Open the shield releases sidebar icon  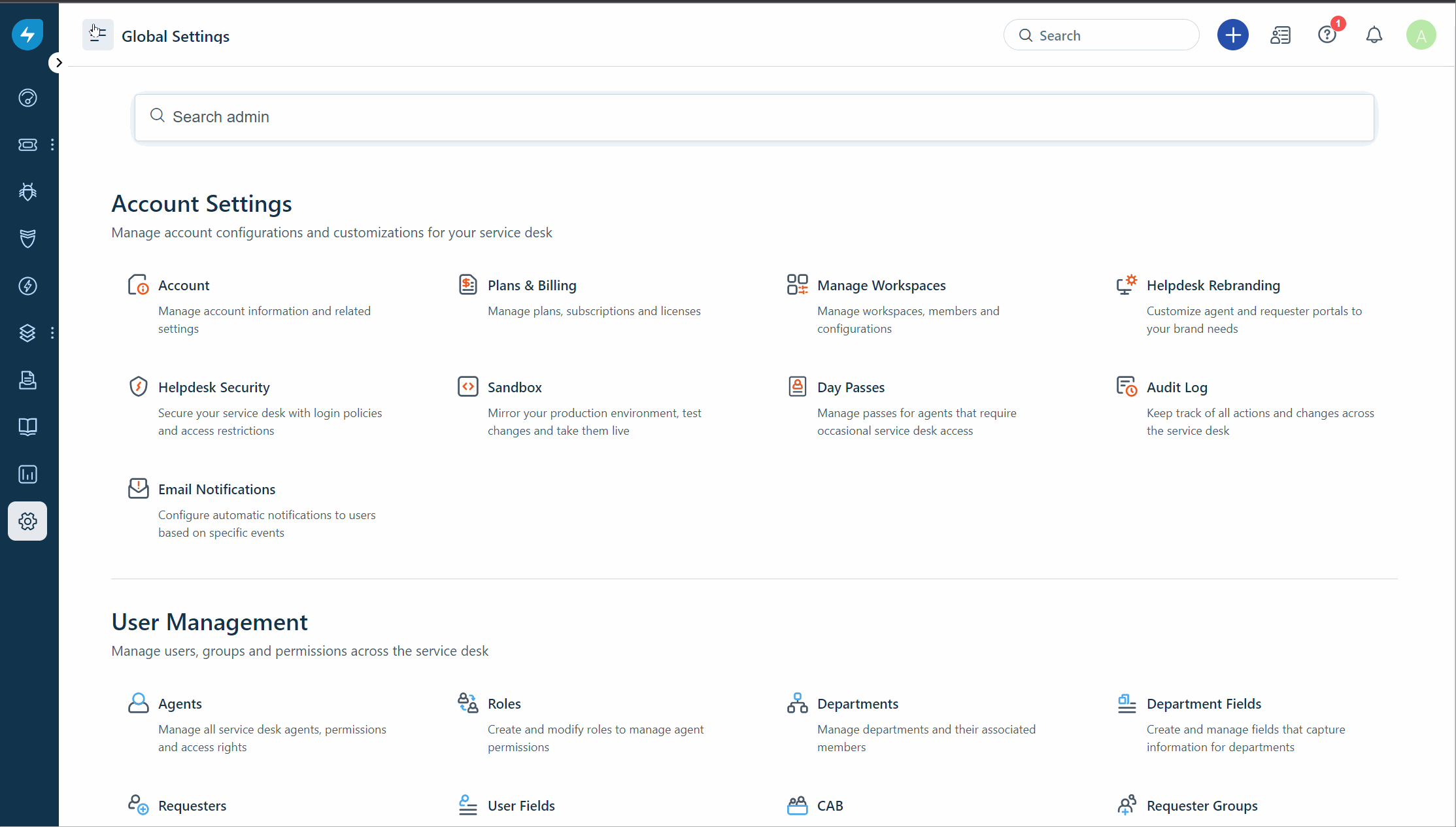[x=27, y=239]
